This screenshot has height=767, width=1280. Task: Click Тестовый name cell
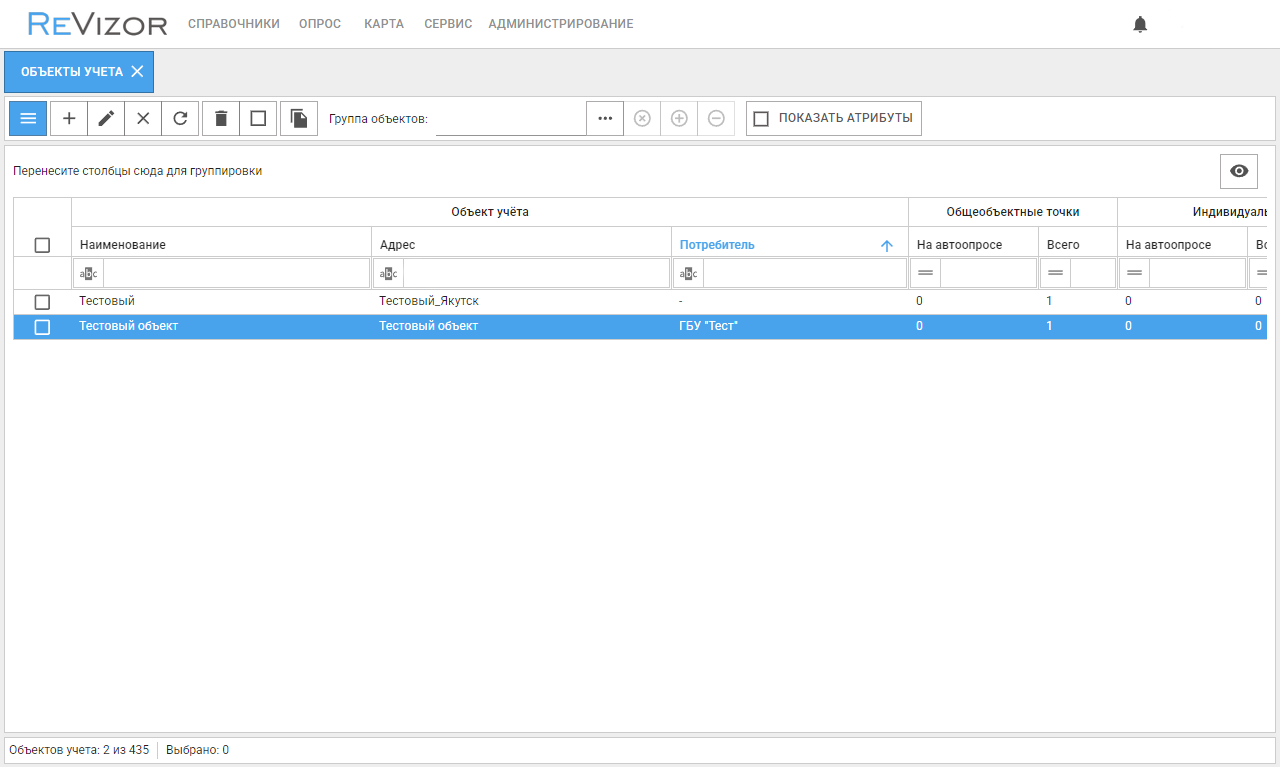[x=107, y=301]
